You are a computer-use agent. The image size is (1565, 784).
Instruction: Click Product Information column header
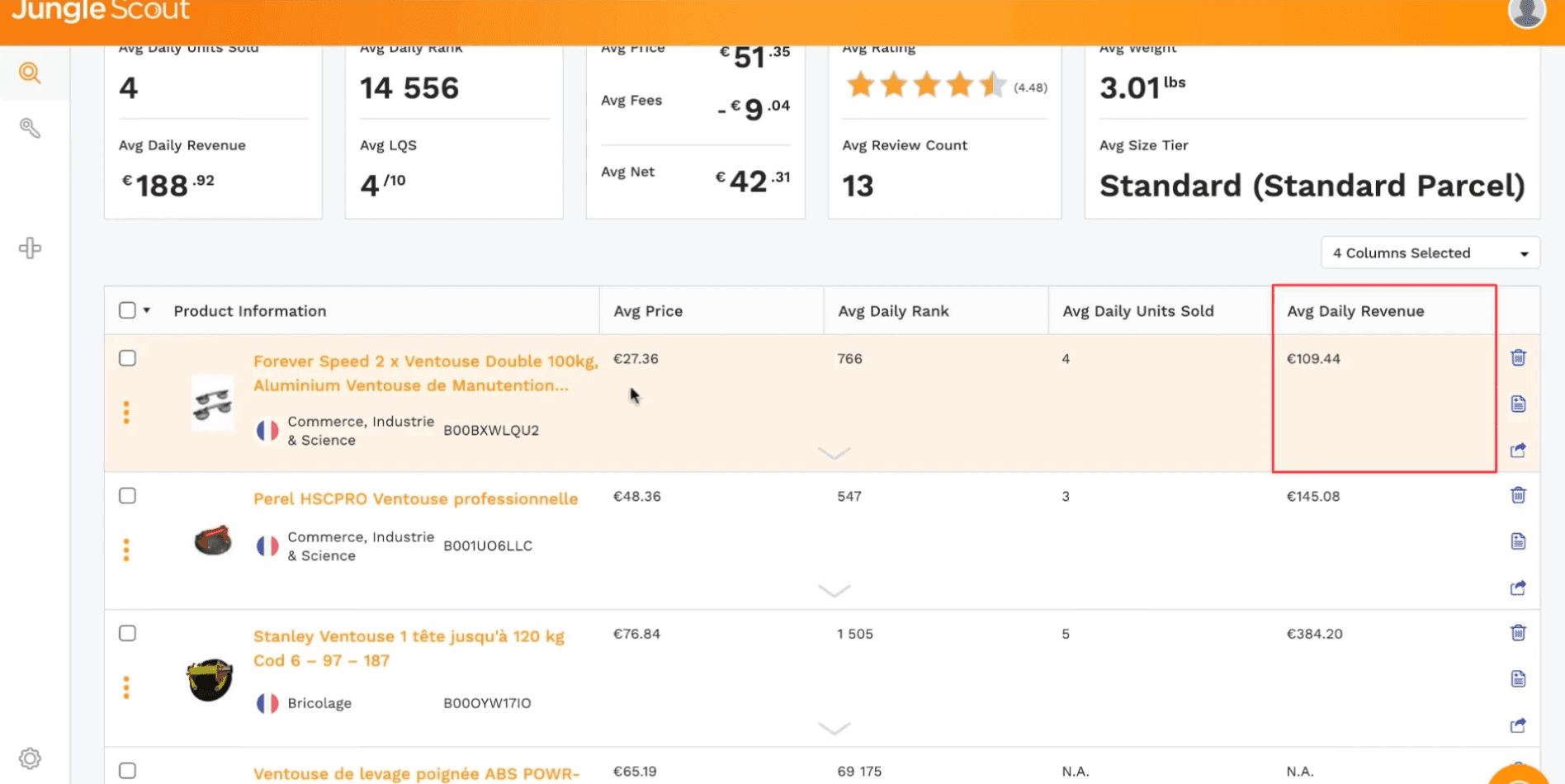point(250,311)
